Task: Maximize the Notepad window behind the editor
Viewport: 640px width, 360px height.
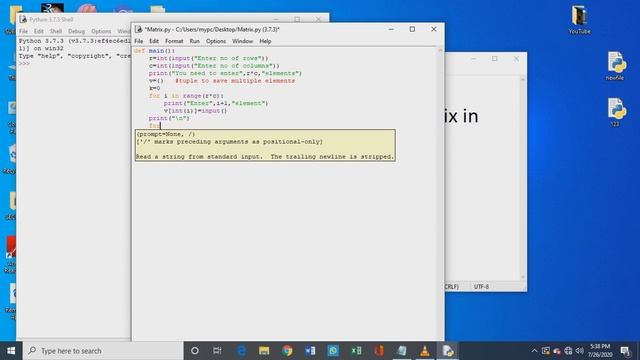Action: [495, 59]
